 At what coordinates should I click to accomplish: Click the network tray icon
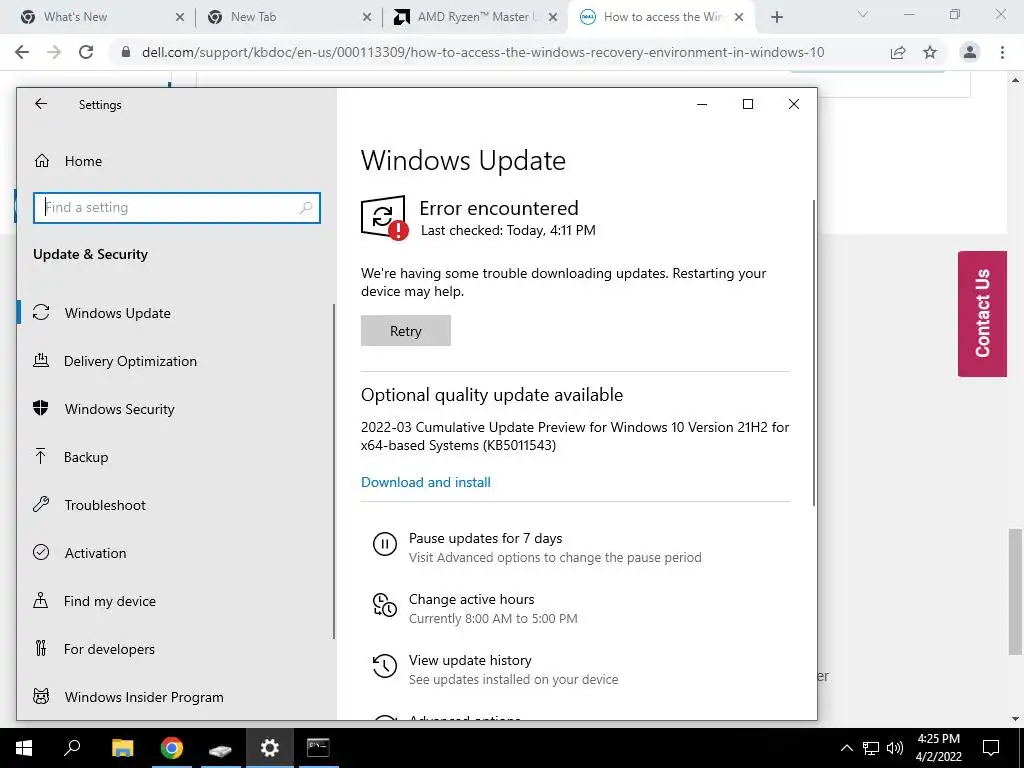(x=871, y=748)
